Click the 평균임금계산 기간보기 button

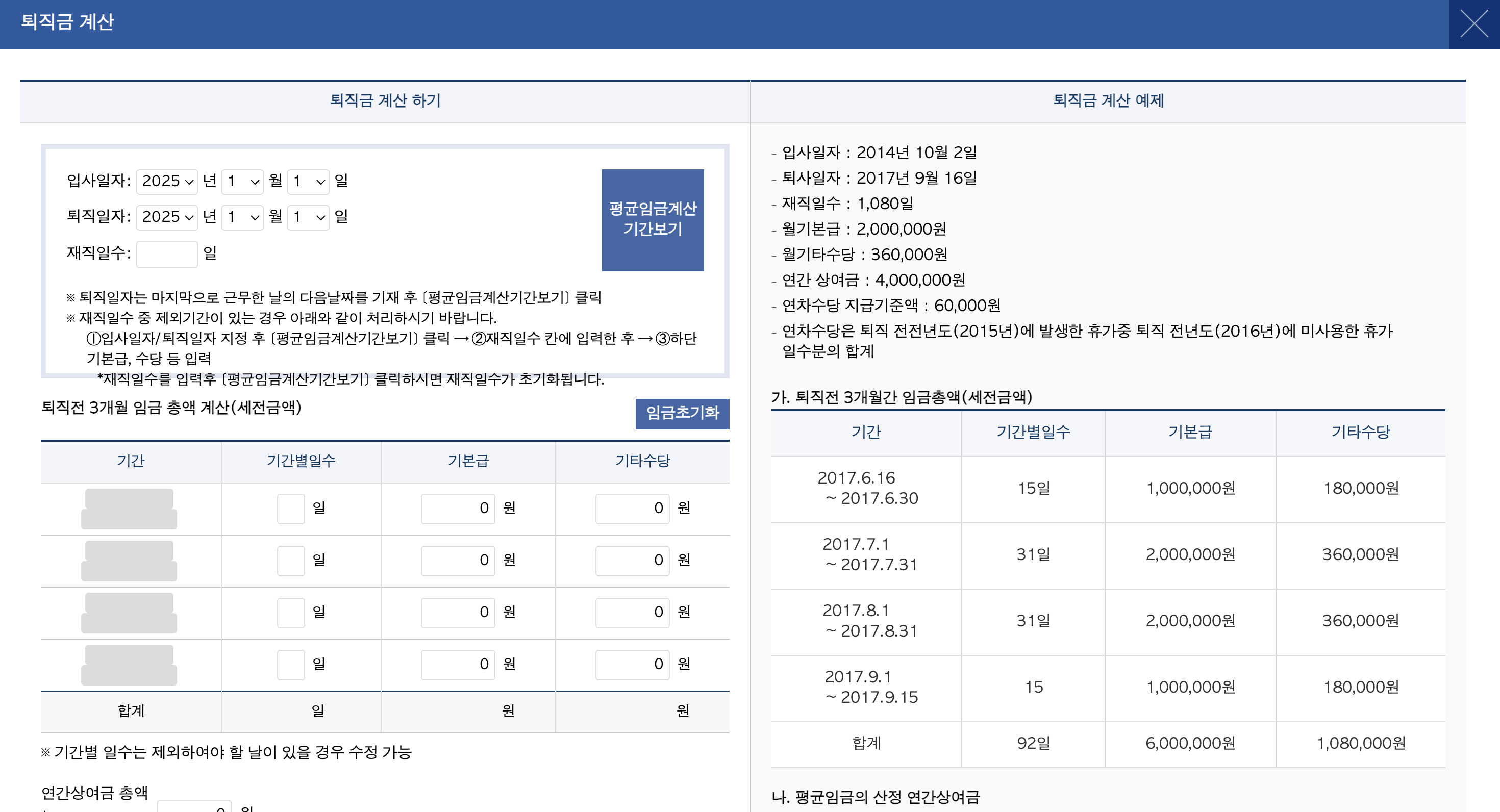point(653,219)
